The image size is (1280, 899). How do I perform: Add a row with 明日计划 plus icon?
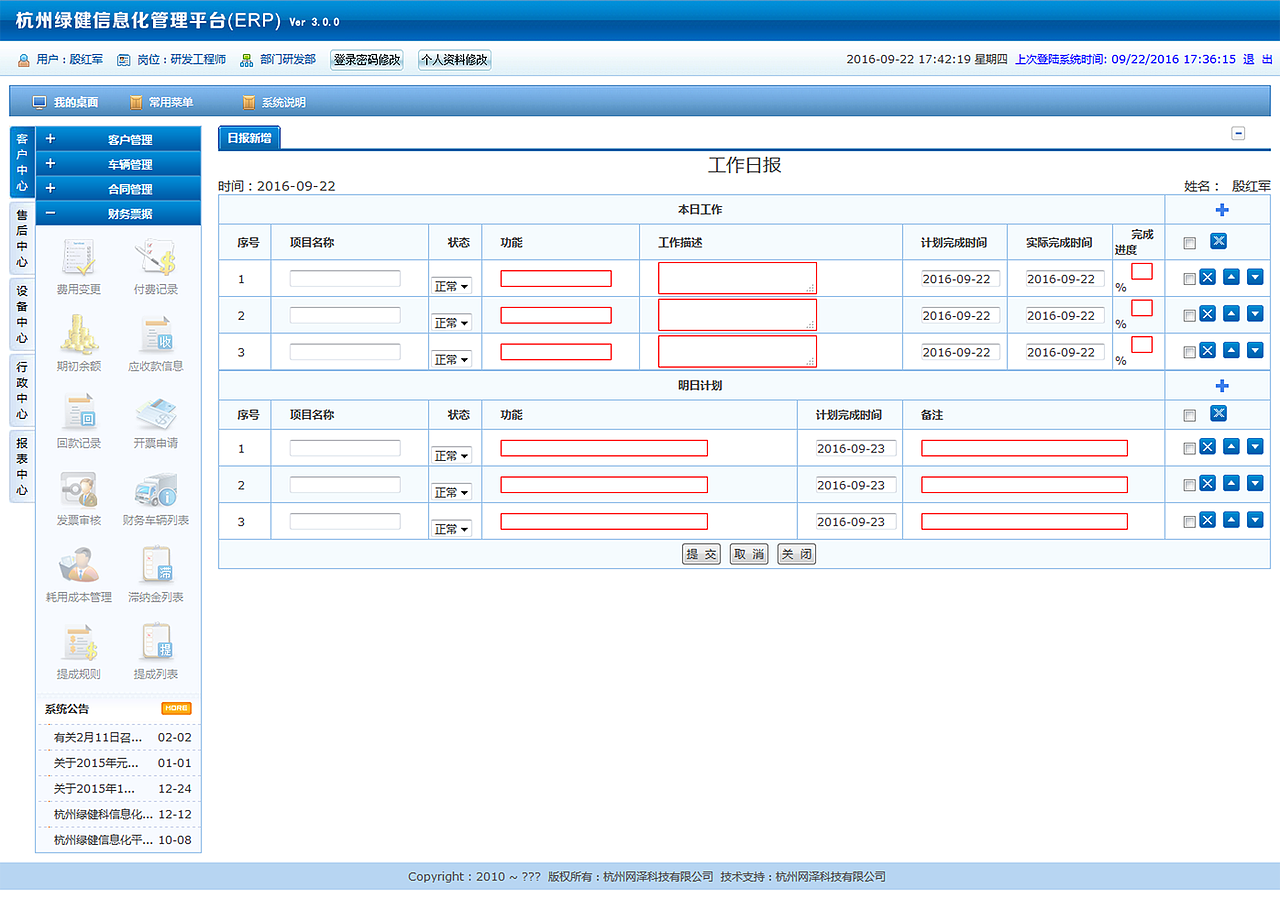coord(1221,386)
